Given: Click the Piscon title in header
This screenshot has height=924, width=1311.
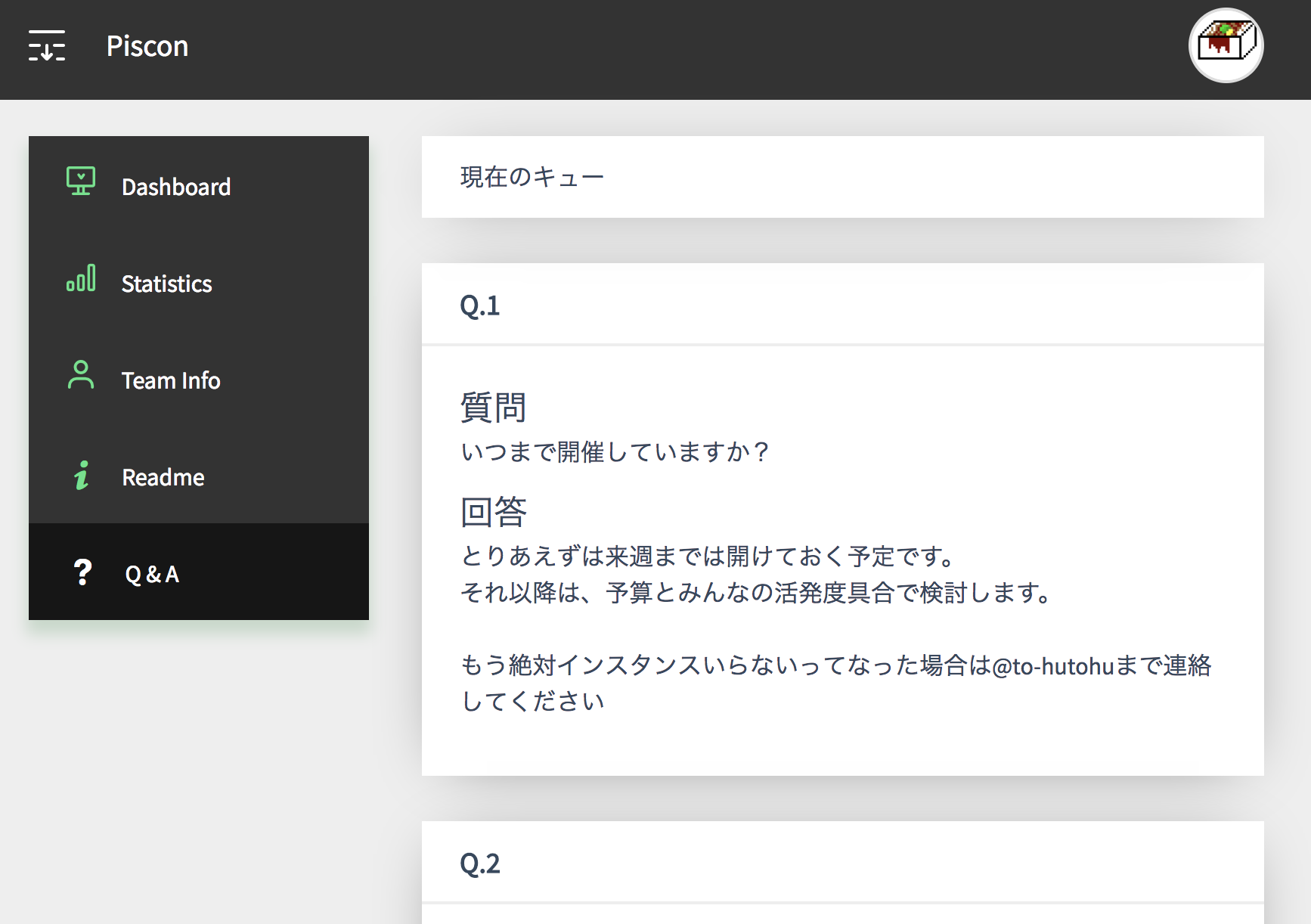Looking at the screenshot, I should 147,46.
